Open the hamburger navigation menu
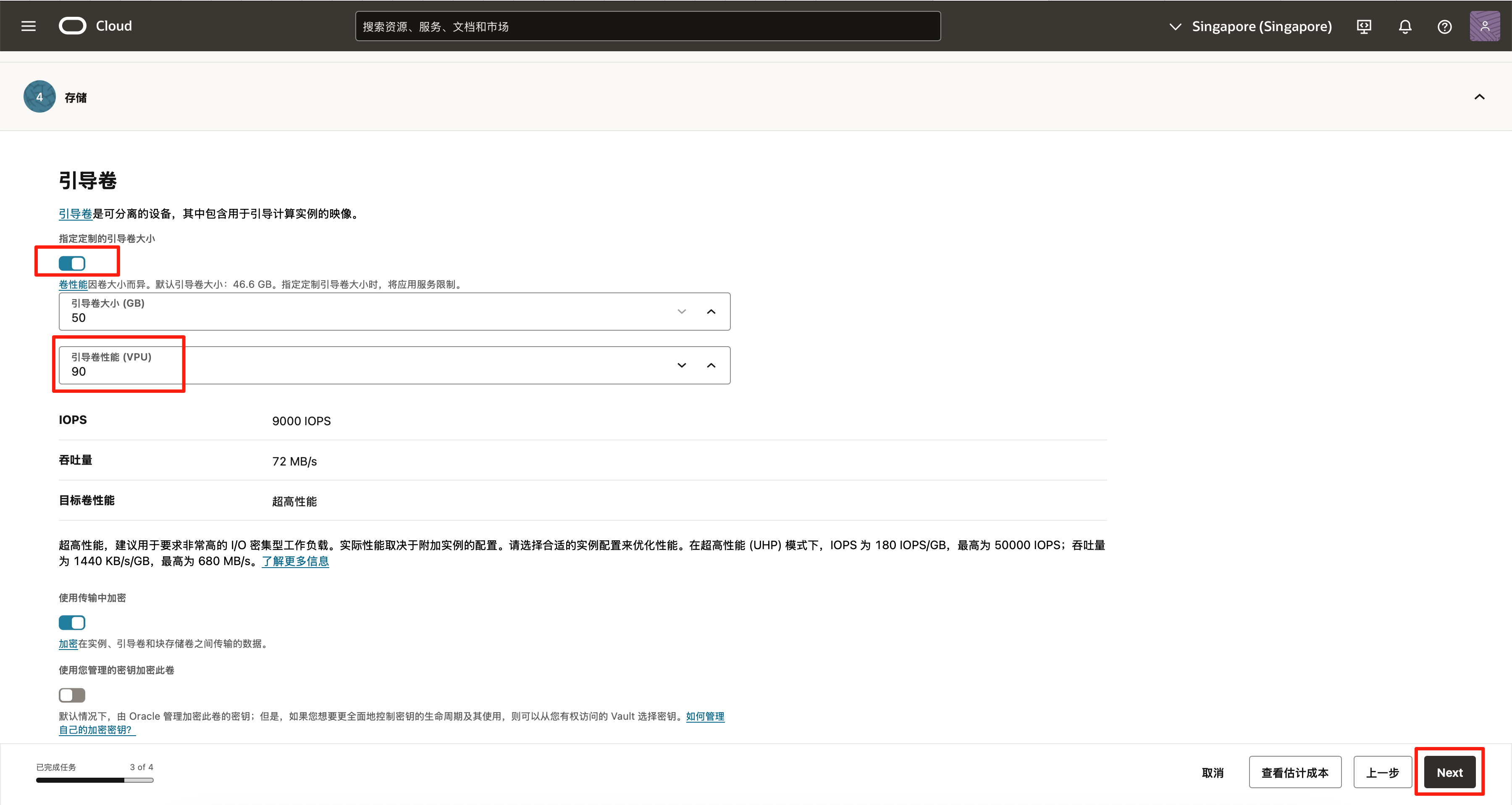 click(x=28, y=26)
